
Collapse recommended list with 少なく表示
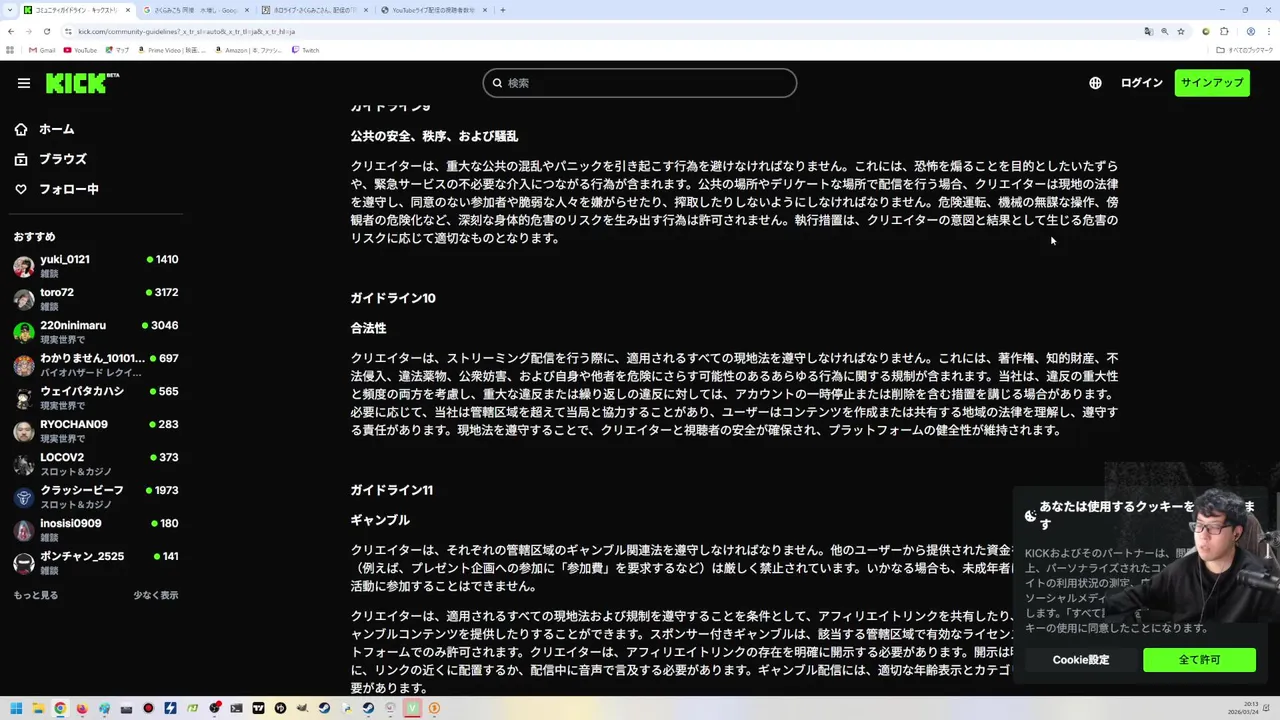point(156,595)
